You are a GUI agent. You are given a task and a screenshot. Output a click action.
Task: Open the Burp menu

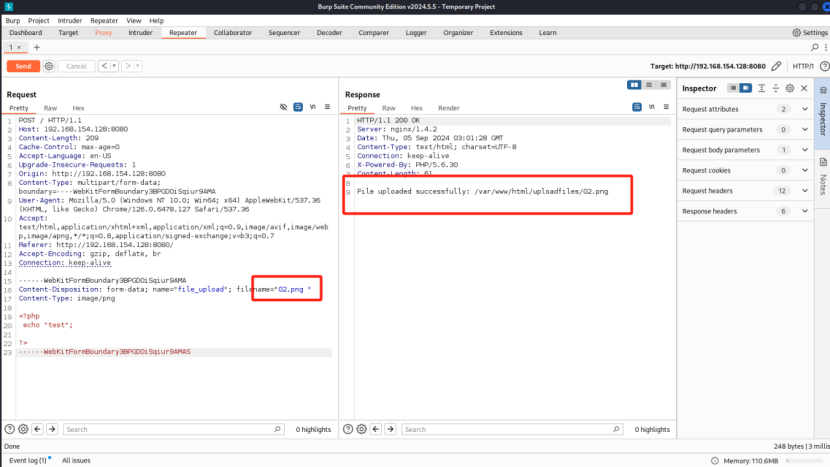click(x=13, y=21)
